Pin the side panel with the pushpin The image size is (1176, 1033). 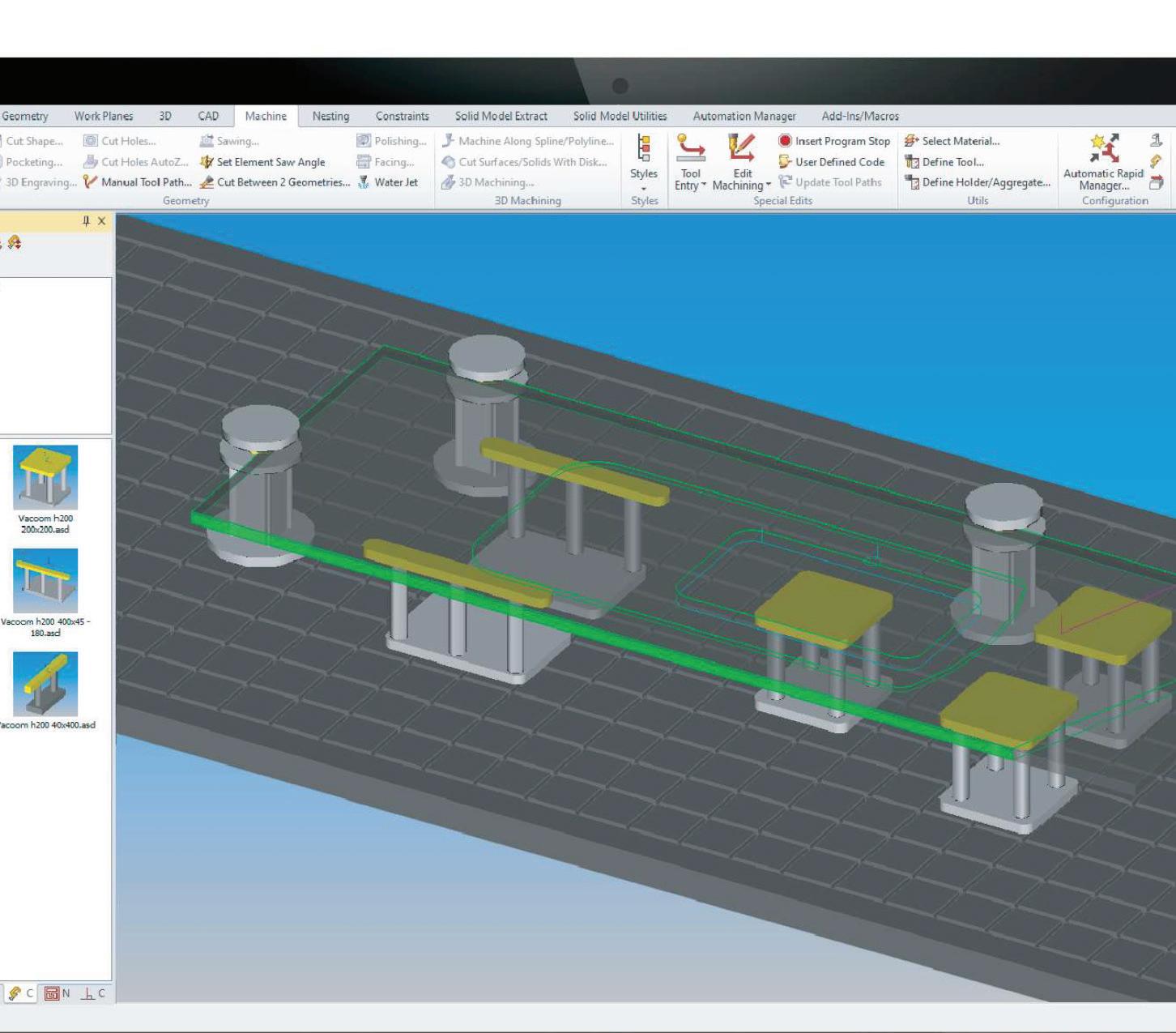tap(87, 221)
